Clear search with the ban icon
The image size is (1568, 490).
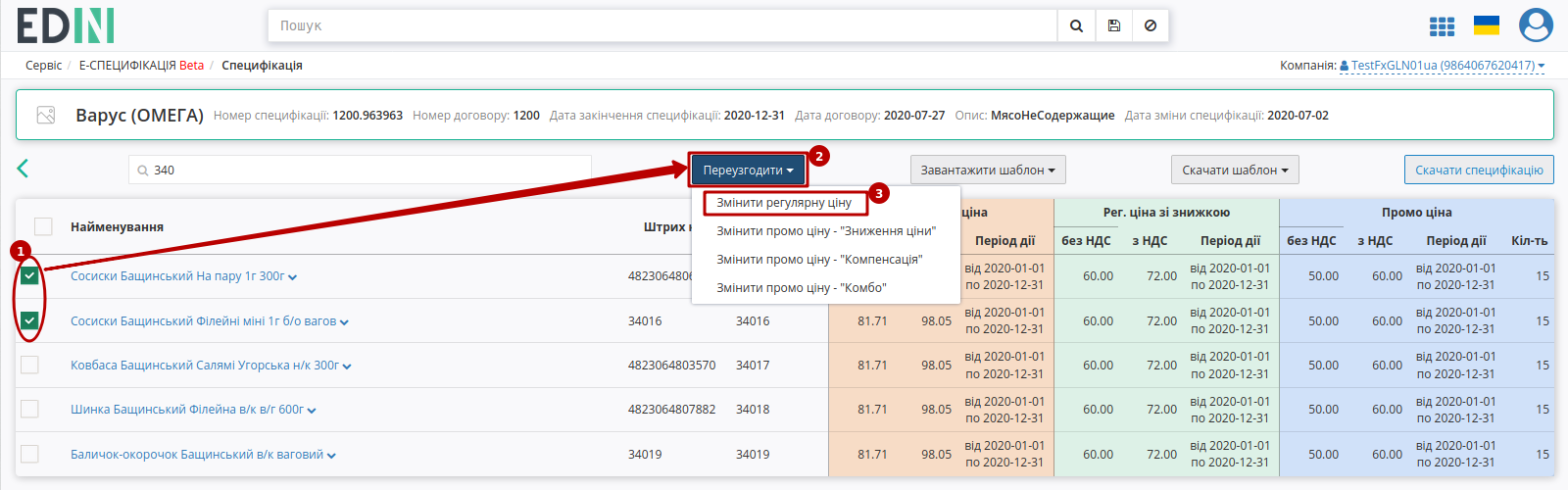click(1151, 25)
